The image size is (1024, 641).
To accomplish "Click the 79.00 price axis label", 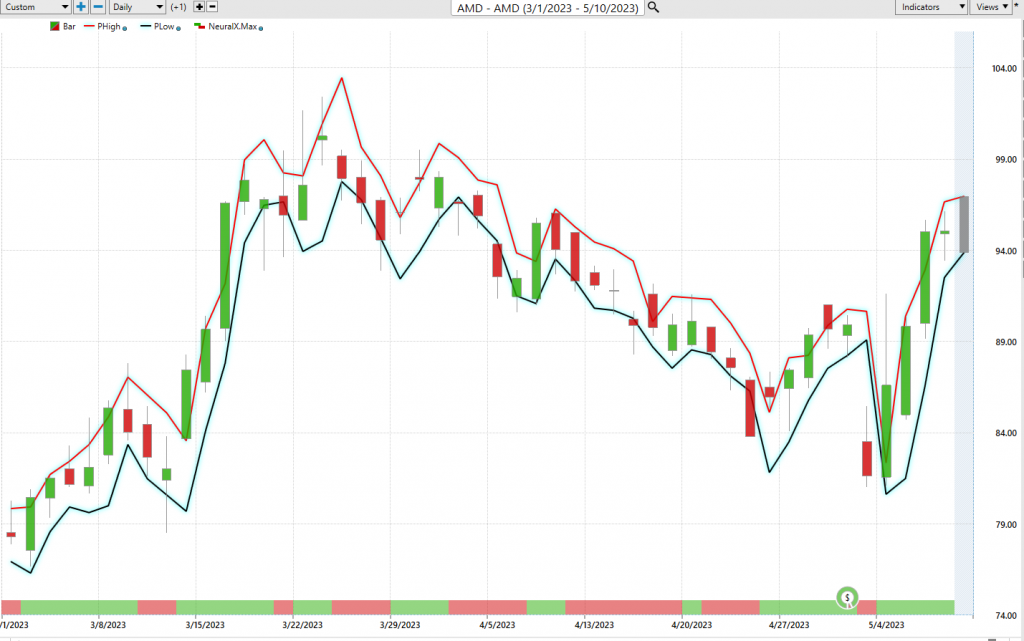I will [1004, 524].
